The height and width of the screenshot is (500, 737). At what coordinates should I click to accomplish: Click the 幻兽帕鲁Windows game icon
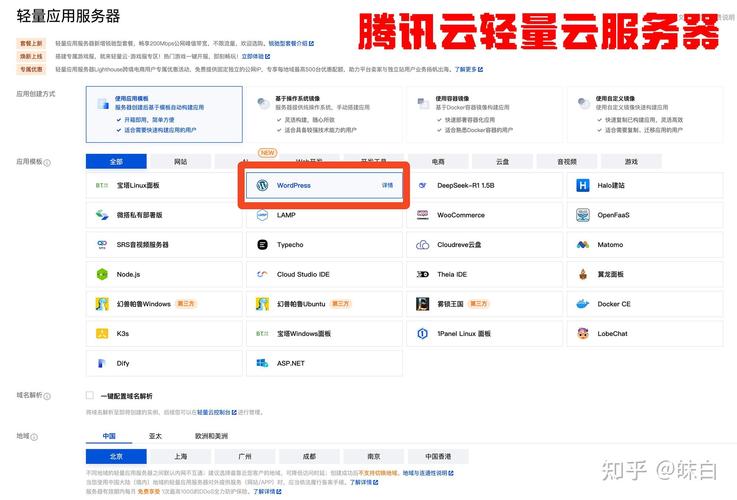[102, 304]
